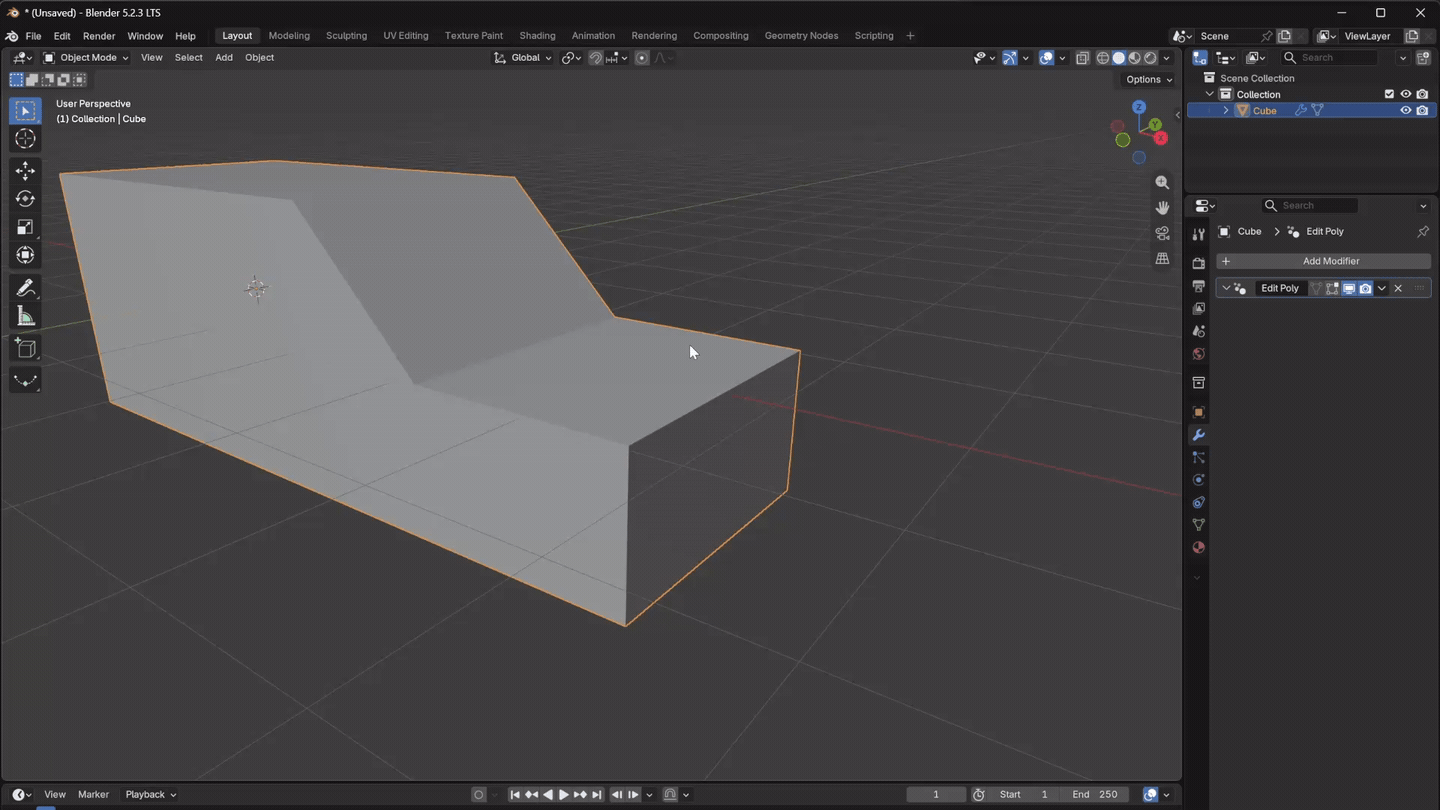Screen dimensions: 1440x810
Task: Expand the viewport Options dropdown
Action: (1149, 80)
